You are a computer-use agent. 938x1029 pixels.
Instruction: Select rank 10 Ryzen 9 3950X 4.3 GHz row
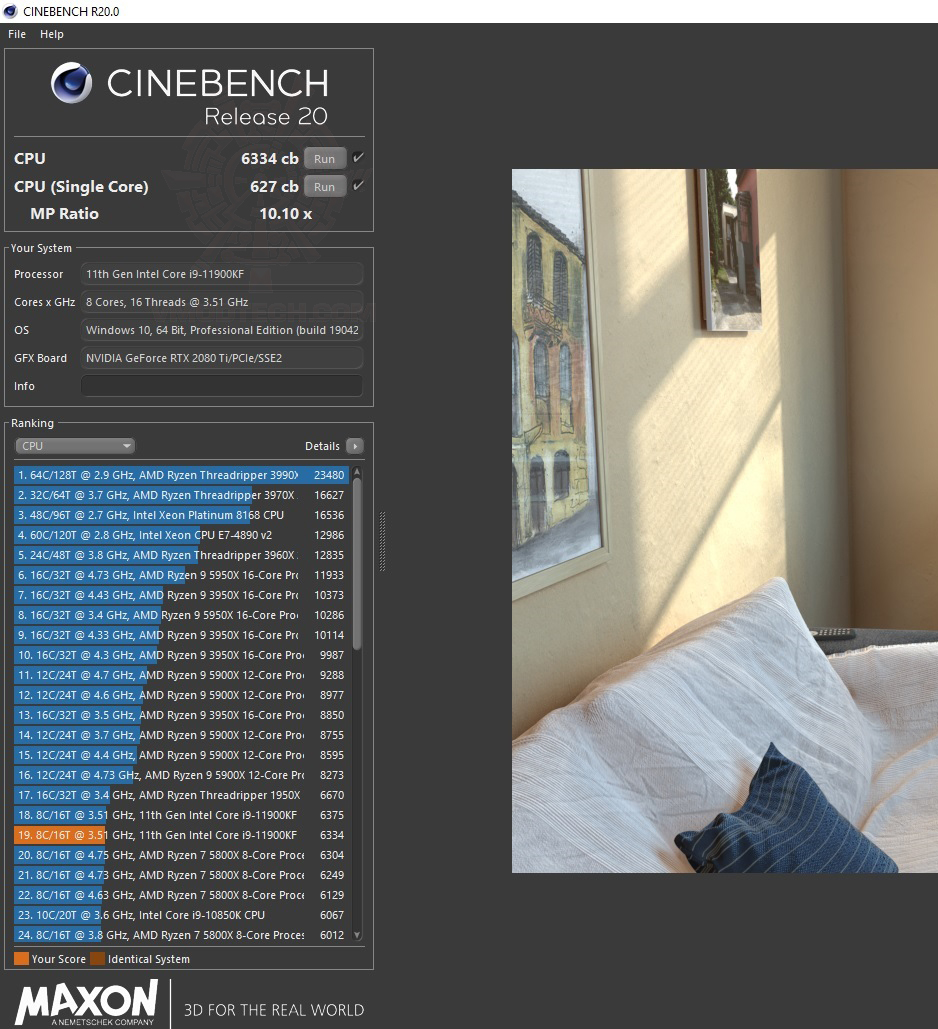(x=181, y=656)
